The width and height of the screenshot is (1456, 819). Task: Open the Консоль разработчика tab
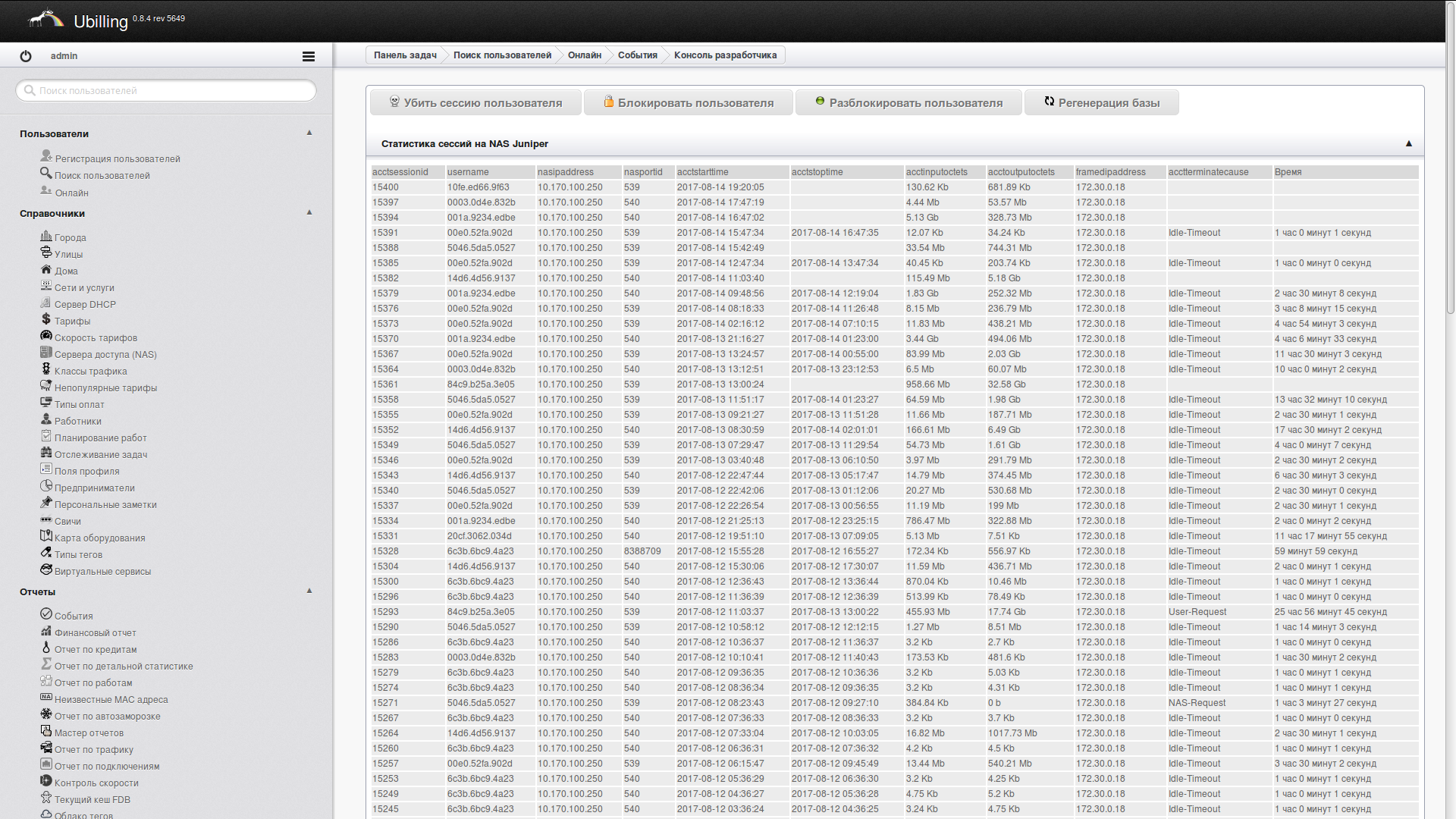click(725, 55)
